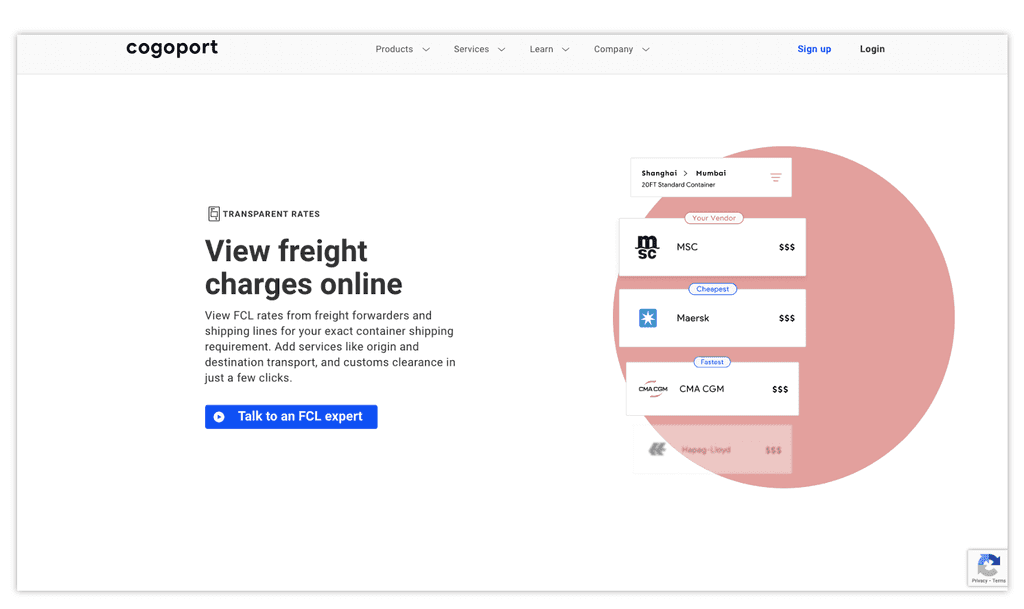Click the reCAPTCHA badge

pos(988,568)
